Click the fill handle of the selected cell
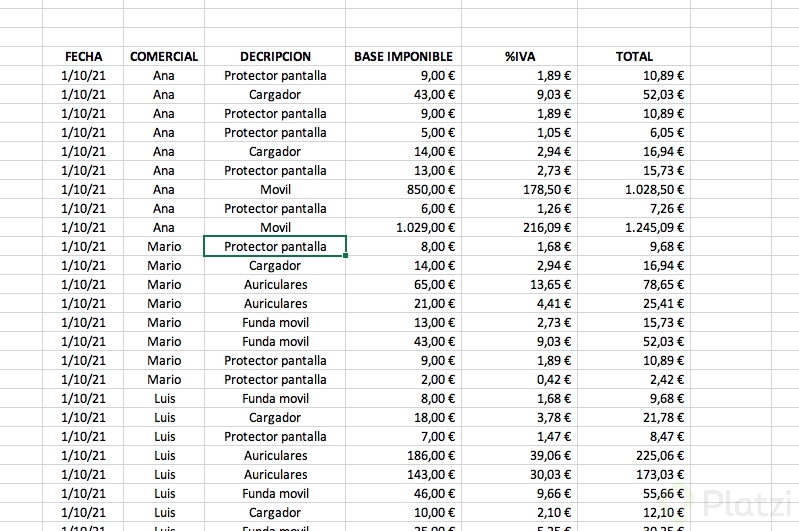The height and width of the screenshot is (531, 799). pos(346,256)
